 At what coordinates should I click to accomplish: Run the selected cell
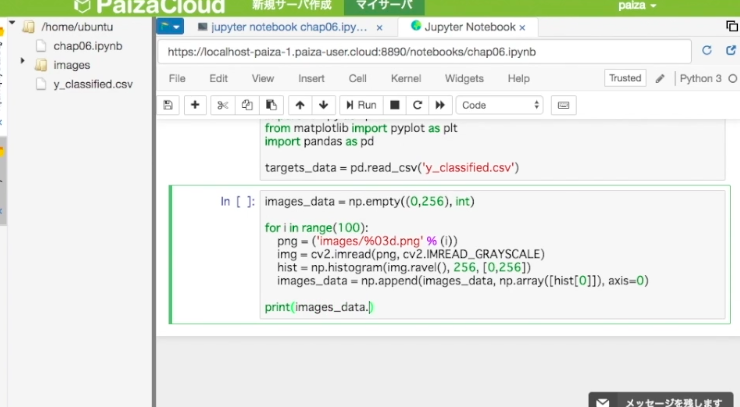[361, 105]
